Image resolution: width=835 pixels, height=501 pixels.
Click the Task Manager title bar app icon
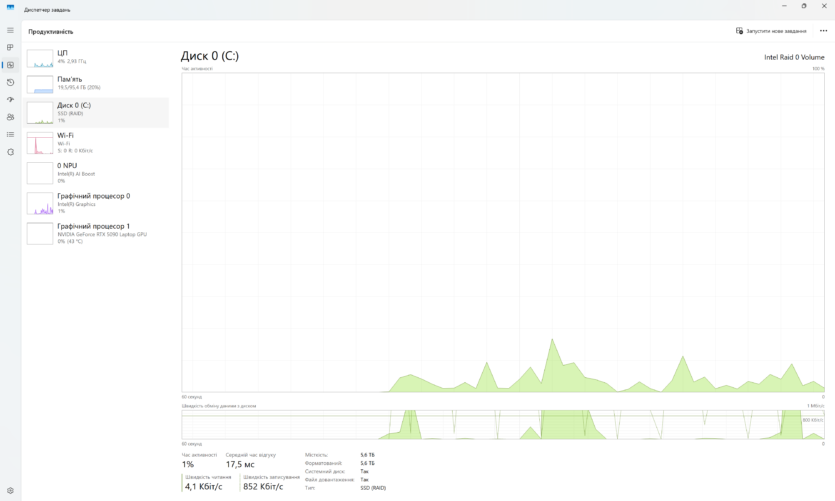(10, 7)
